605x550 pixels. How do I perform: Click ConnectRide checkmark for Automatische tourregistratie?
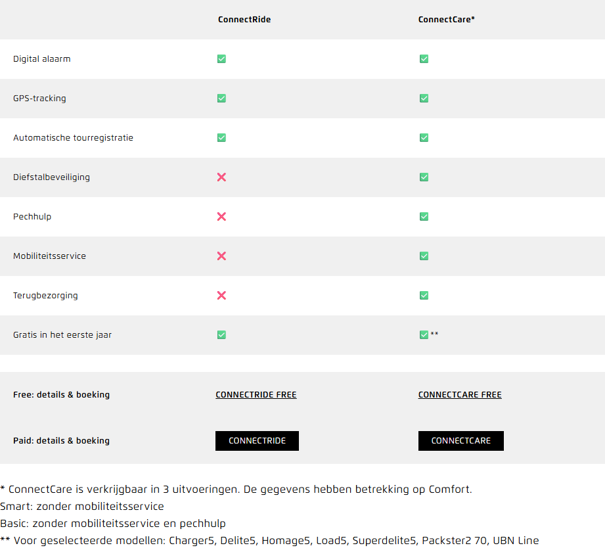click(x=221, y=138)
